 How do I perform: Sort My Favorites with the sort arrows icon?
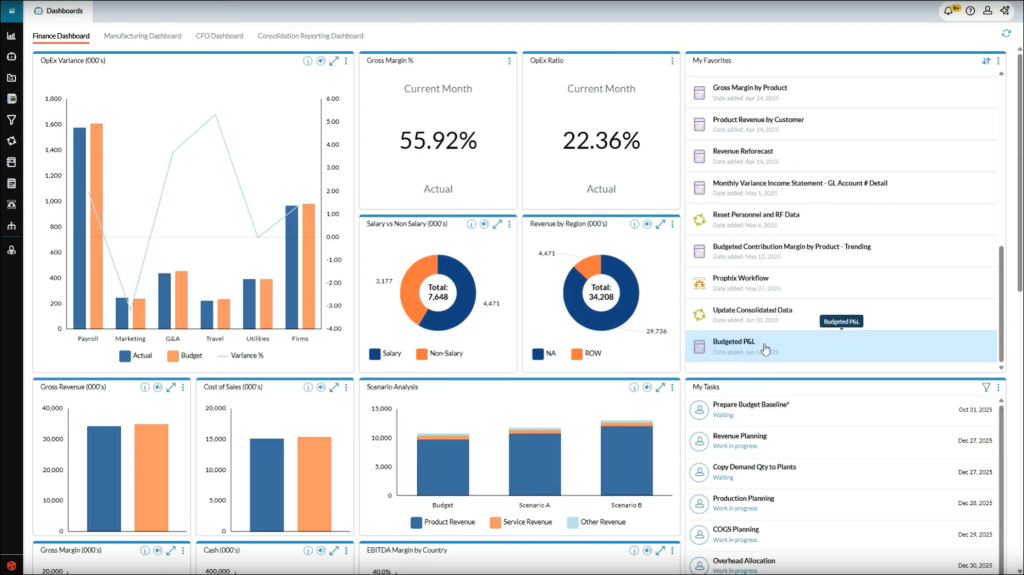(986, 61)
